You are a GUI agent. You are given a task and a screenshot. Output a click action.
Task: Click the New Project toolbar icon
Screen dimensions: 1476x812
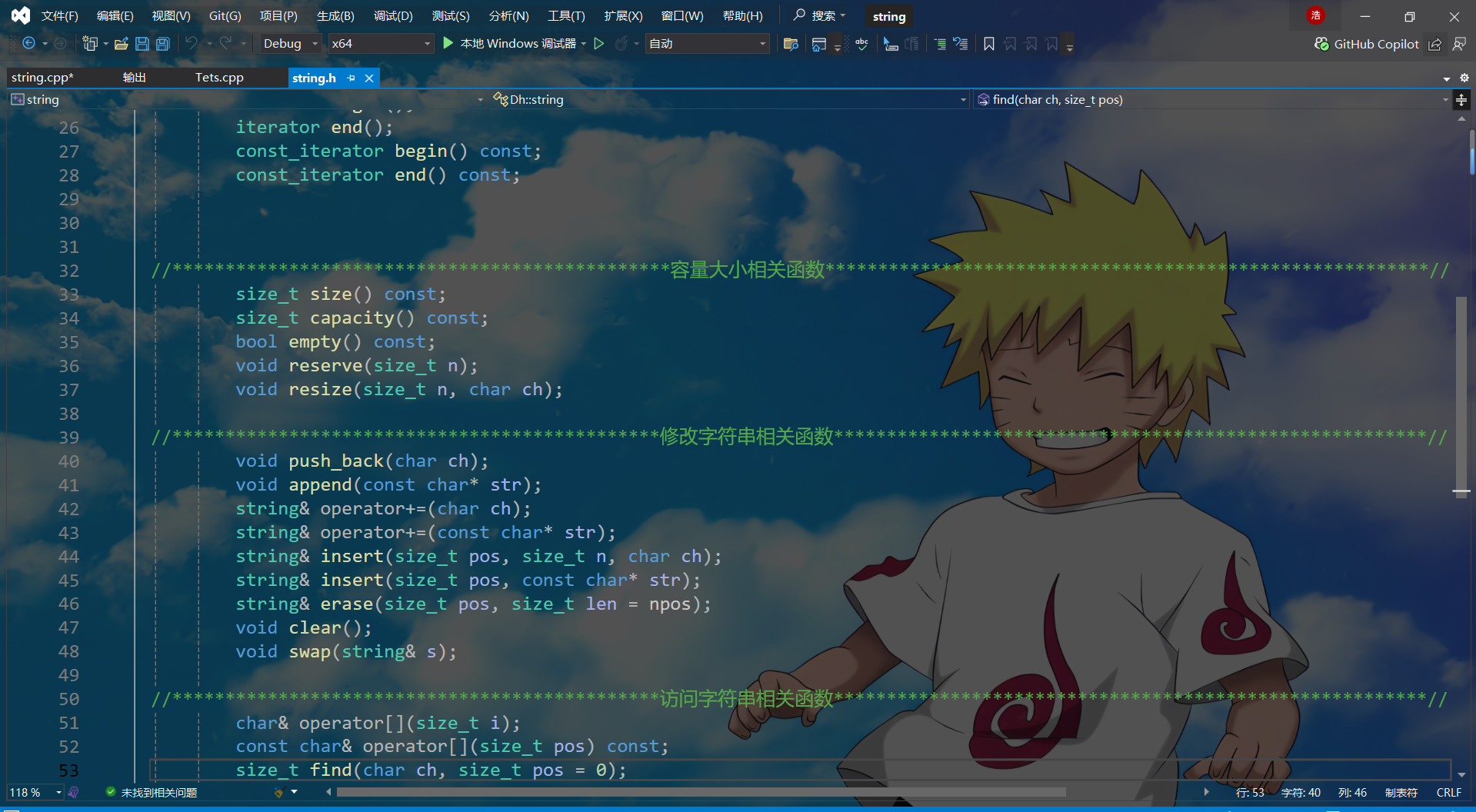point(90,44)
